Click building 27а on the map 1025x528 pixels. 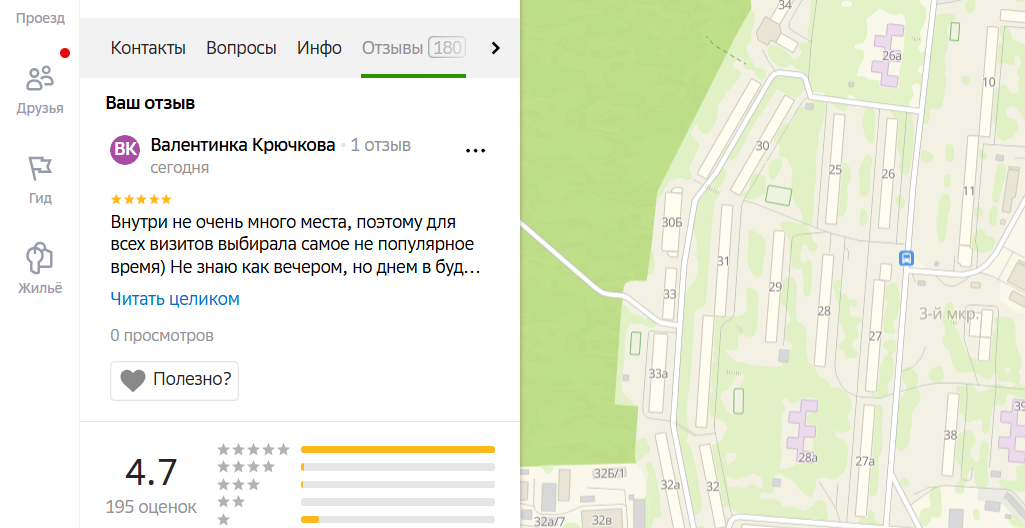(865, 461)
